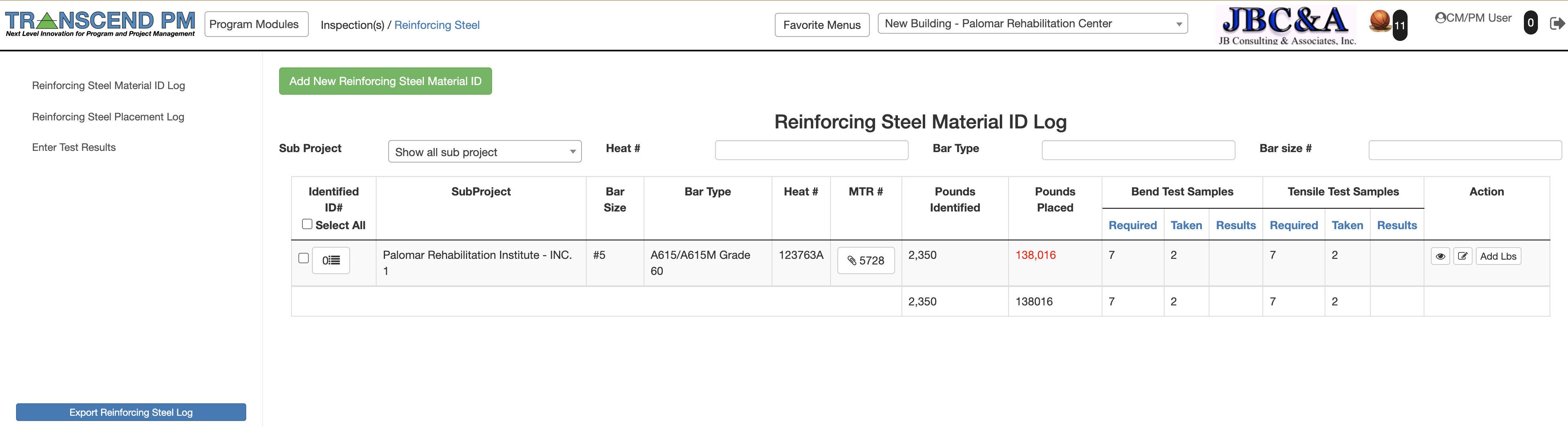This screenshot has height=427, width=1568.
Task: Click Tensile Test Taken header link
Action: point(1347,226)
